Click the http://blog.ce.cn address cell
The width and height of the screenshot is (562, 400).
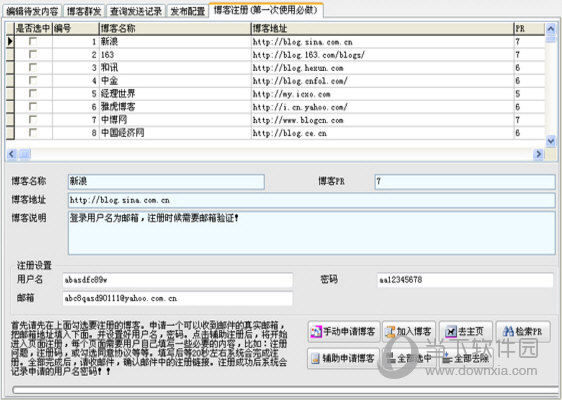pyautogui.click(x=382, y=133)
